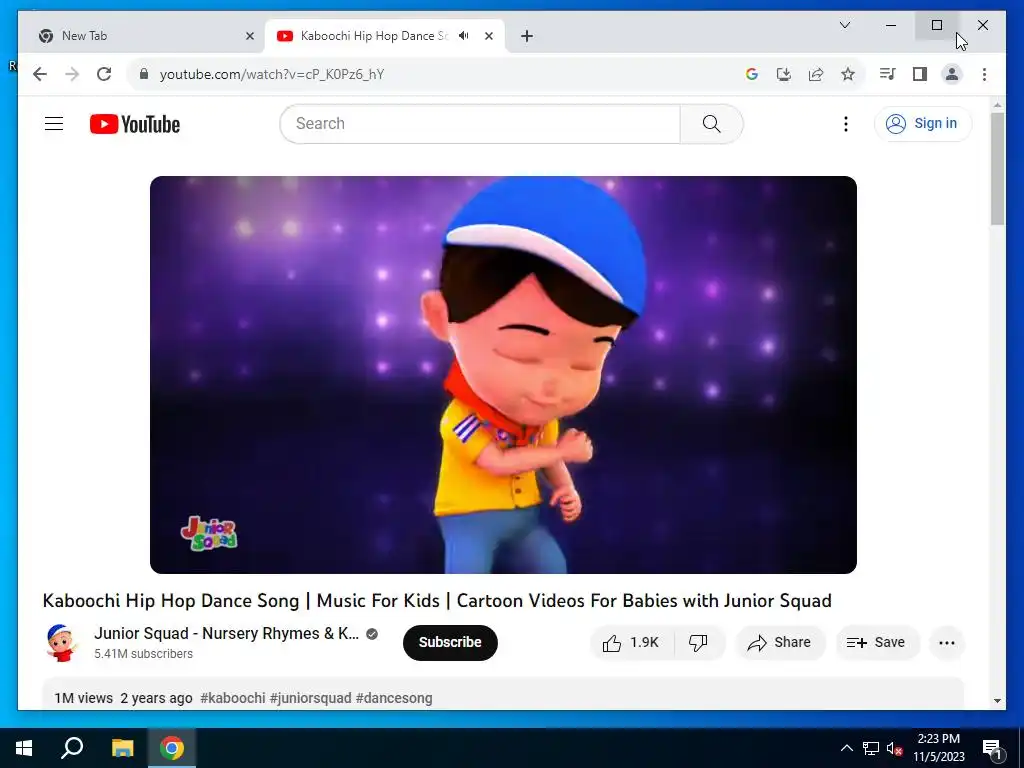Open the volume tray icon
Viewport: 1024px width, 768px height.
(x=894, y=748)
